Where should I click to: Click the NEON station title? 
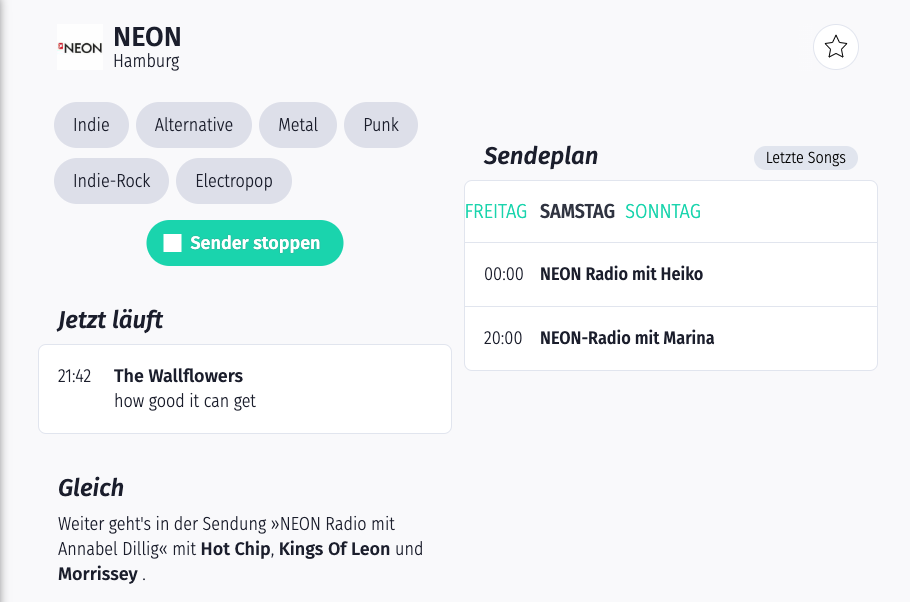(x=147, y=37)
